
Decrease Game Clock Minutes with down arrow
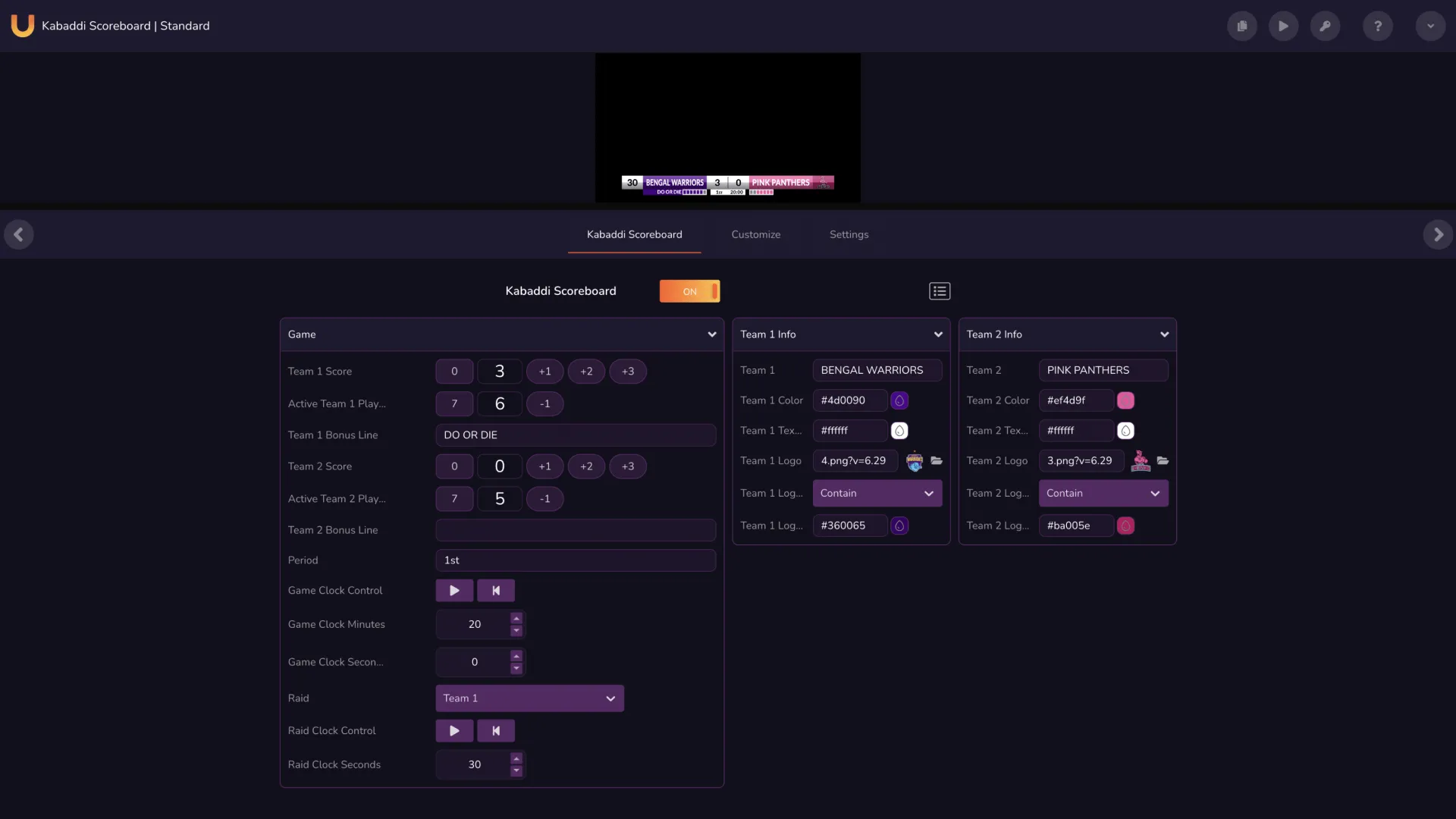(516, 631)
